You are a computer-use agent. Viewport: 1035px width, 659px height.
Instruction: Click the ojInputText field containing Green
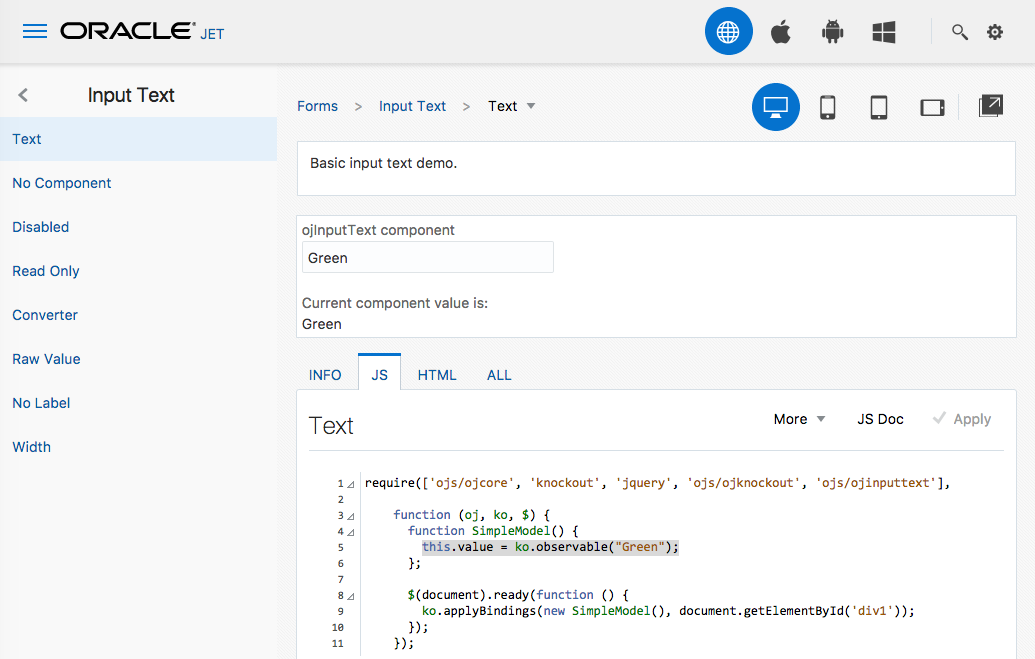(428, 257)
